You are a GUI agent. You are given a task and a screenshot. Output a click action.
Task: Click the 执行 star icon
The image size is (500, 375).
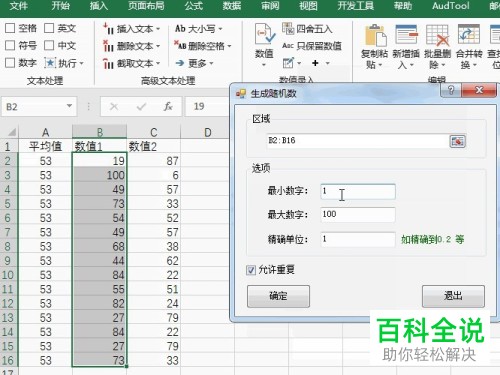point(50,63)
